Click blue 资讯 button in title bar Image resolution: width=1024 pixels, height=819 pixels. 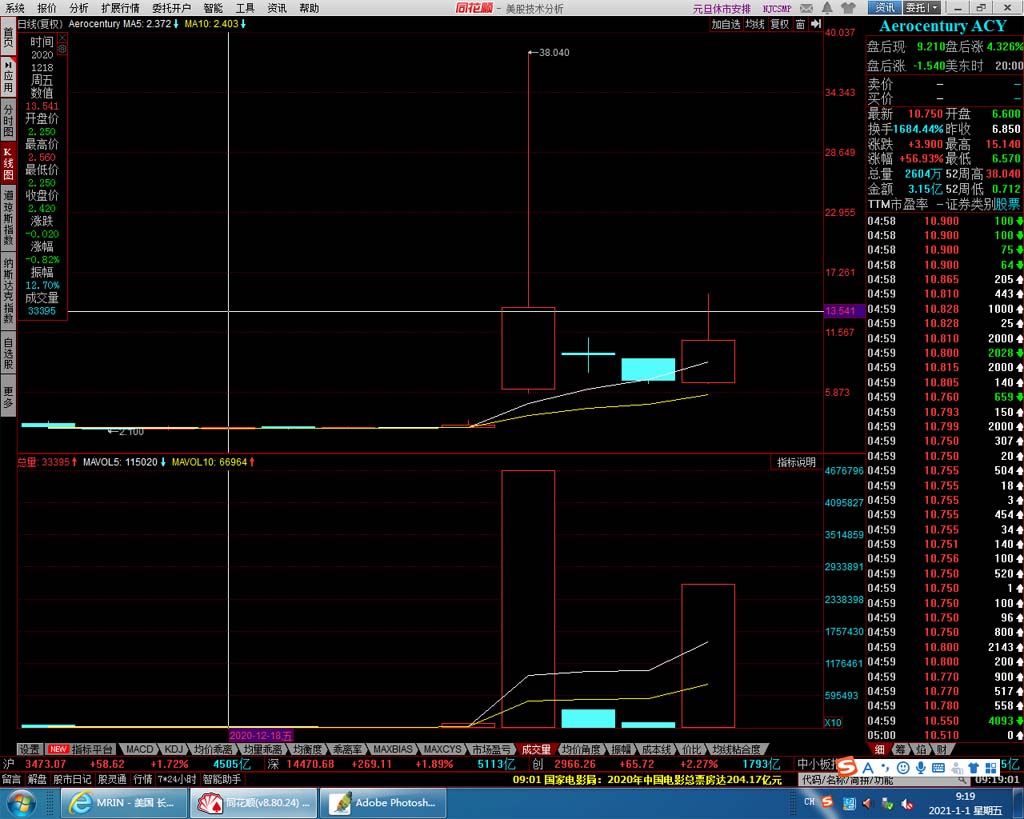[885, 8]
